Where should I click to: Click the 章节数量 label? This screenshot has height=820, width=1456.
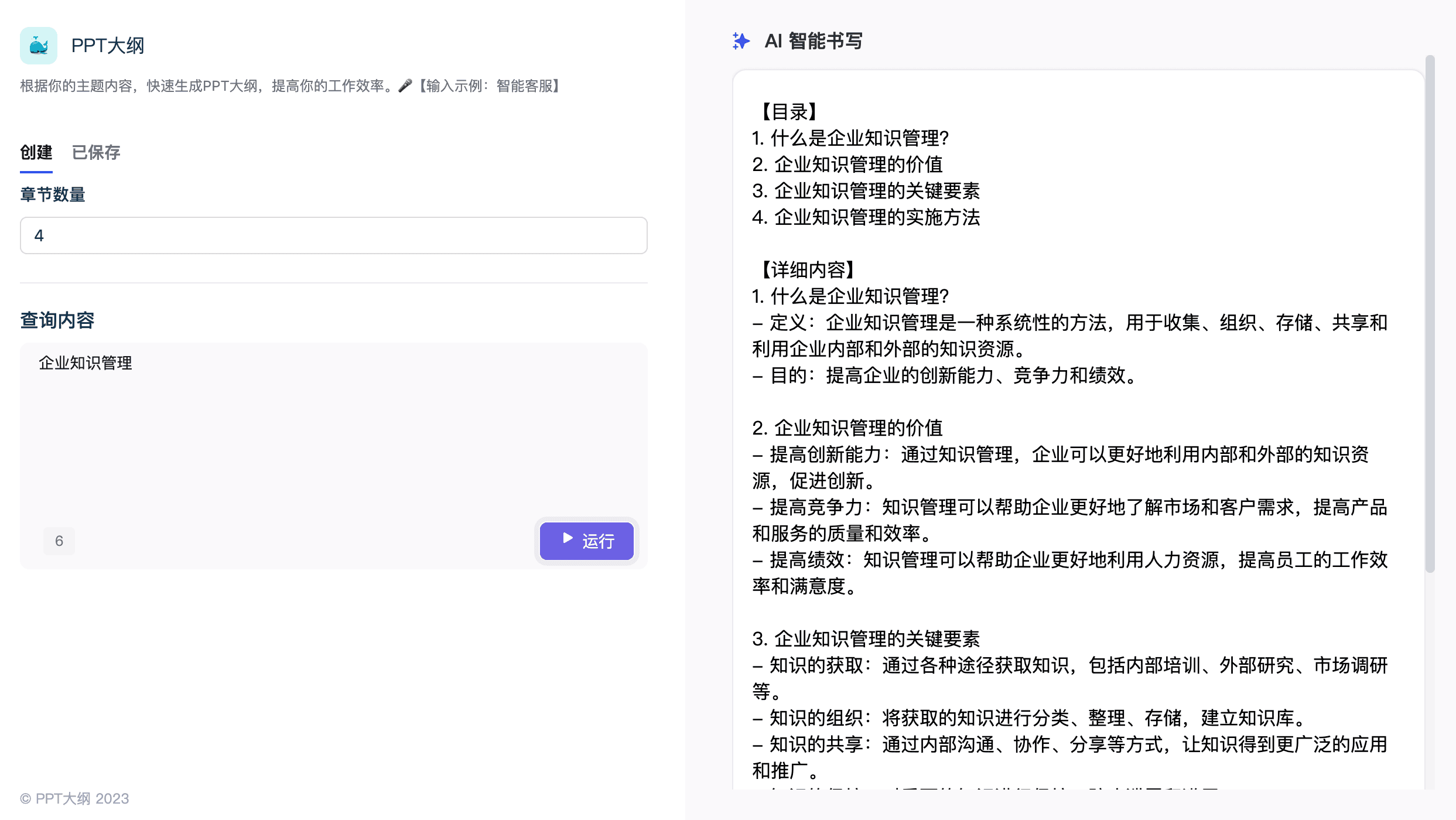tap(53, 194)
